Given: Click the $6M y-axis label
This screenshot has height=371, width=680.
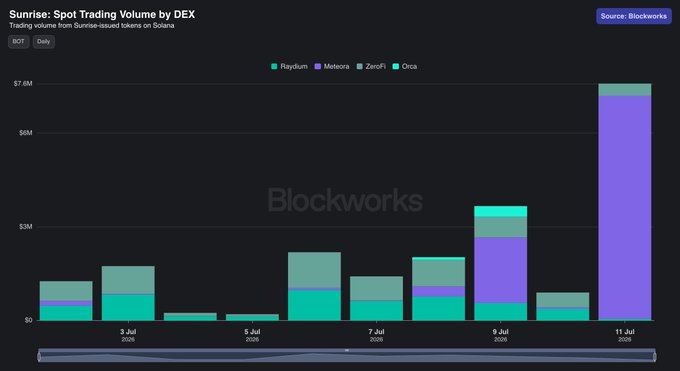Looking at the screenshot, I should (x=26, y=133).
